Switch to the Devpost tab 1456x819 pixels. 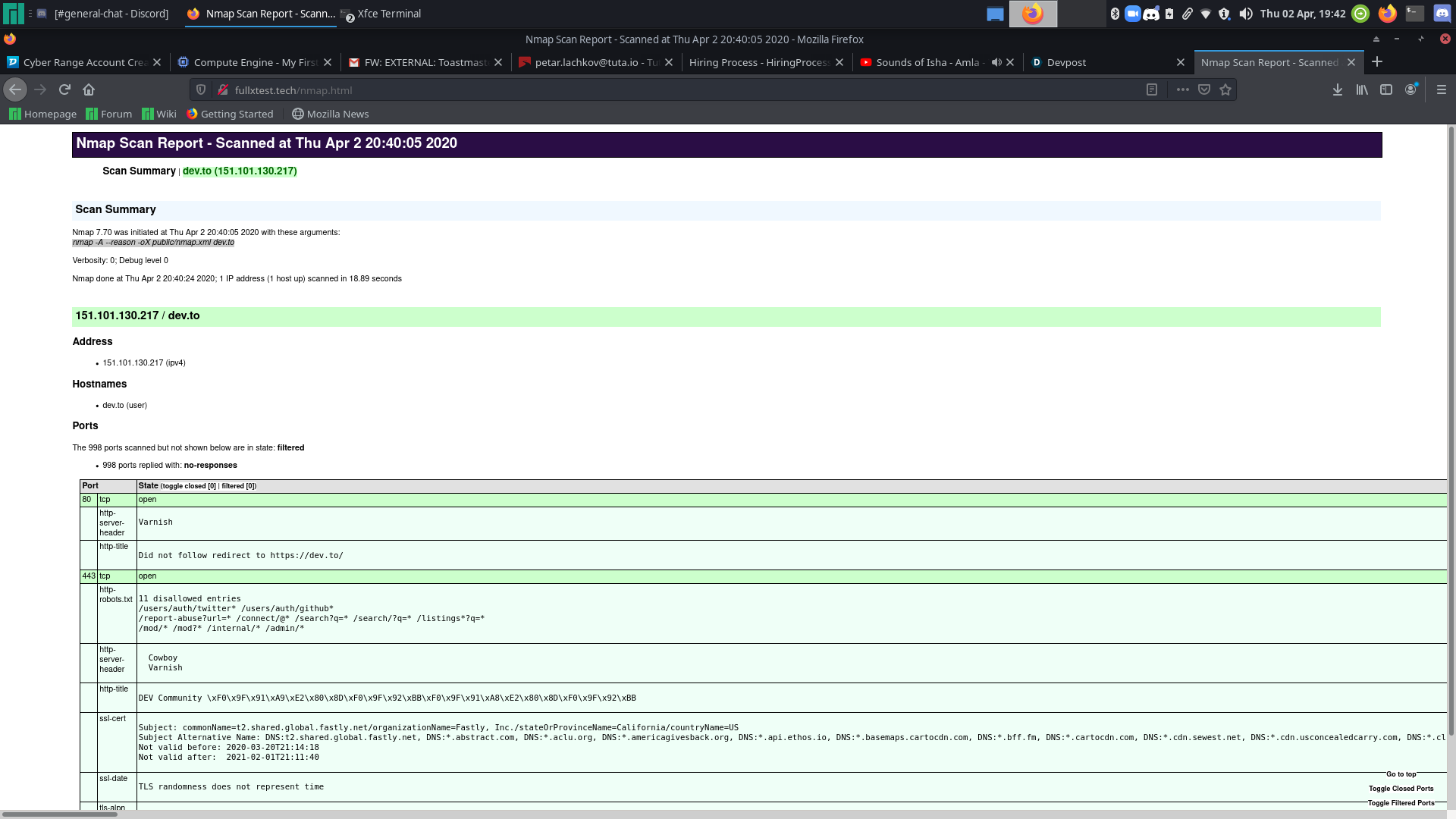pos(1066,62)
